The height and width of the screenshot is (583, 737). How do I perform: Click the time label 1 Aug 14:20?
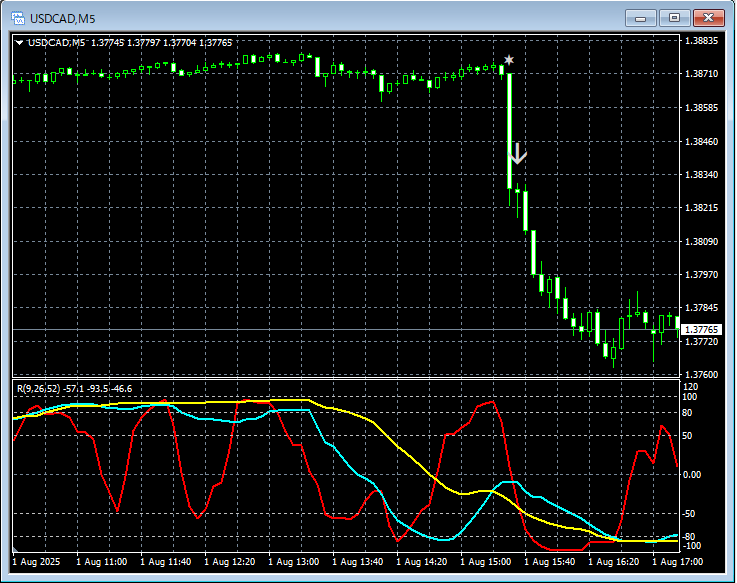click(x=422, y=562)
